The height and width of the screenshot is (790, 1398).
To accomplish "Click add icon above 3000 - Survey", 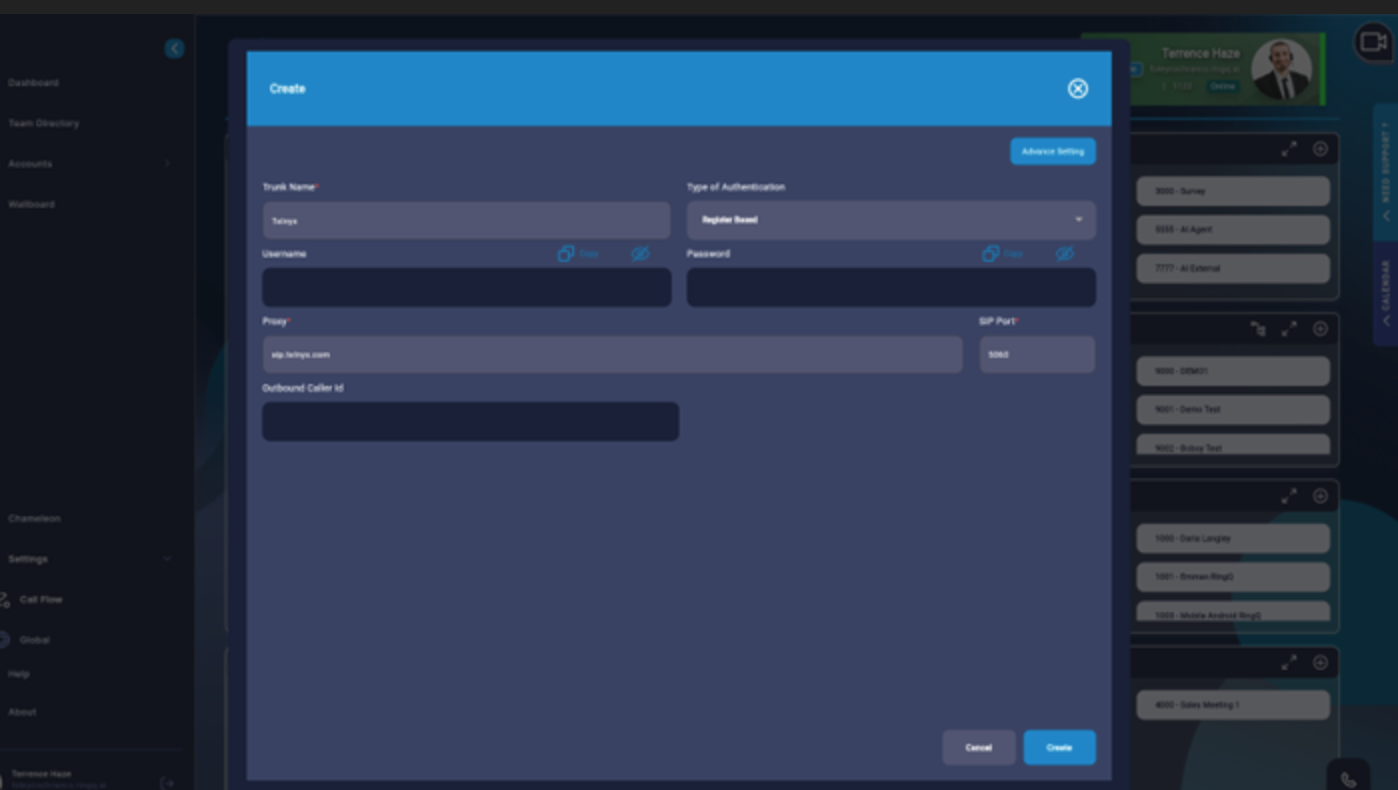I will pyautogui.click(x=1320, y=149).
